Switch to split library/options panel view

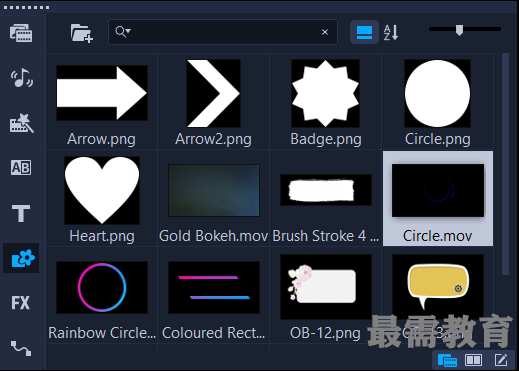coord(473,360)
